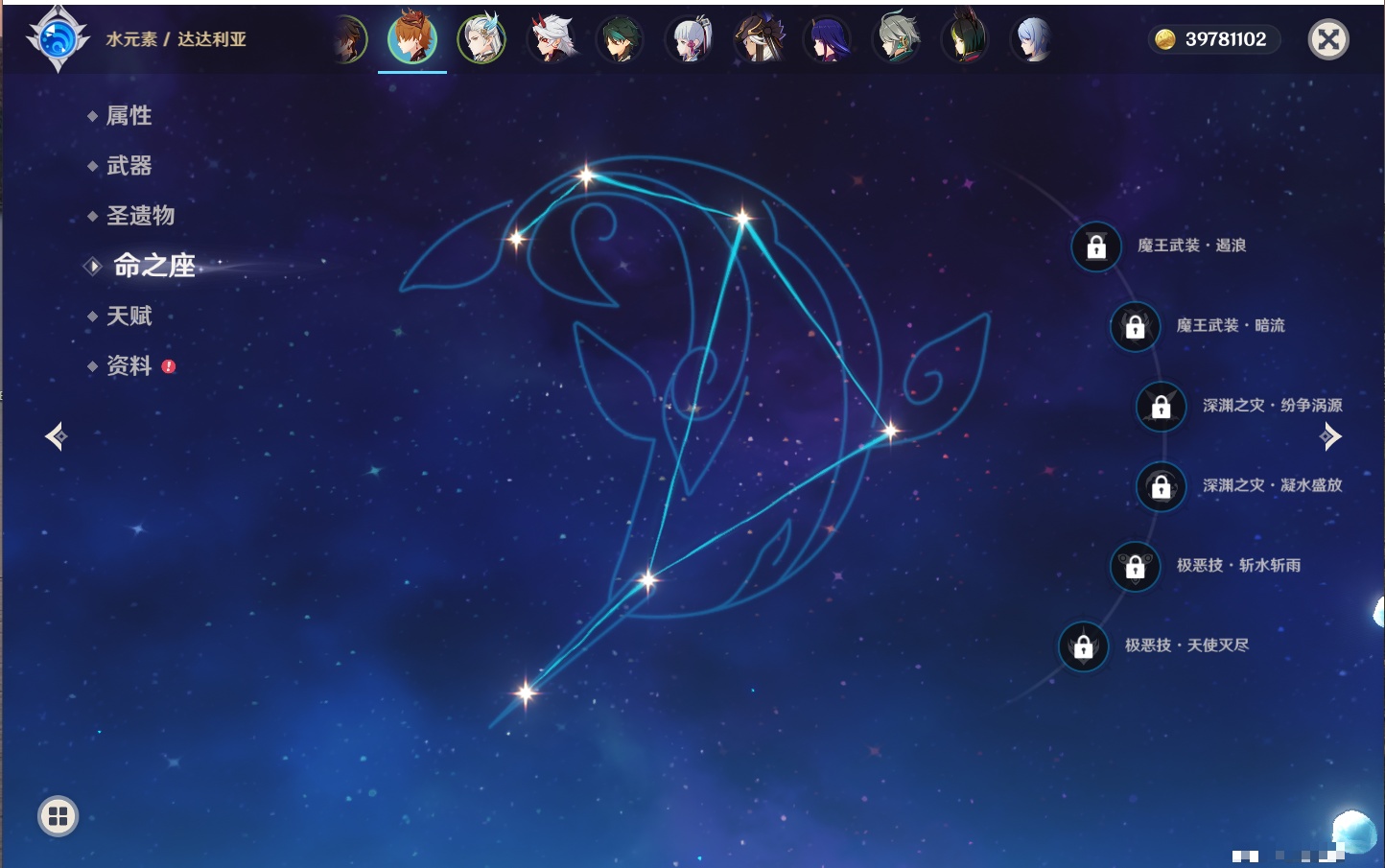Select the lock icon beside 魔王武装·暗流
This screenshot has width=1385, height=868.
(x=1135, y=326)
